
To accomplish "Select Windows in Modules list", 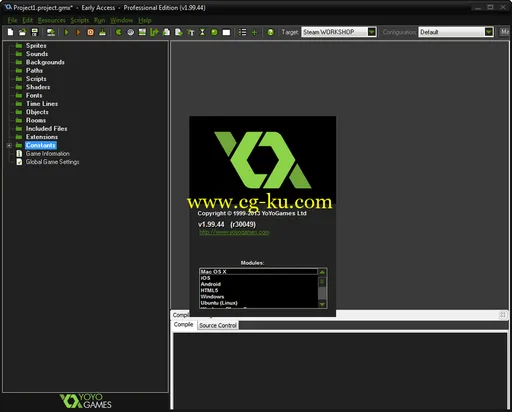I will [258, 297].
